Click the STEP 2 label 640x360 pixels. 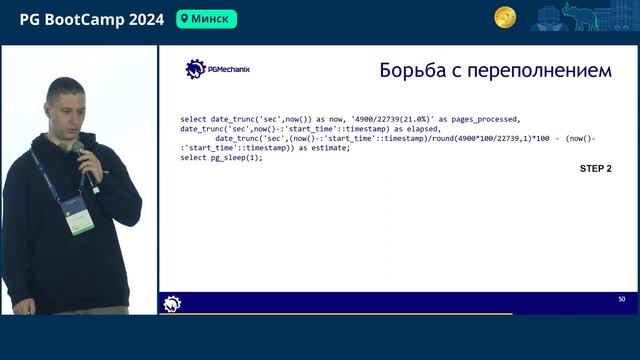pyautogui.click(x=596, y=169)
